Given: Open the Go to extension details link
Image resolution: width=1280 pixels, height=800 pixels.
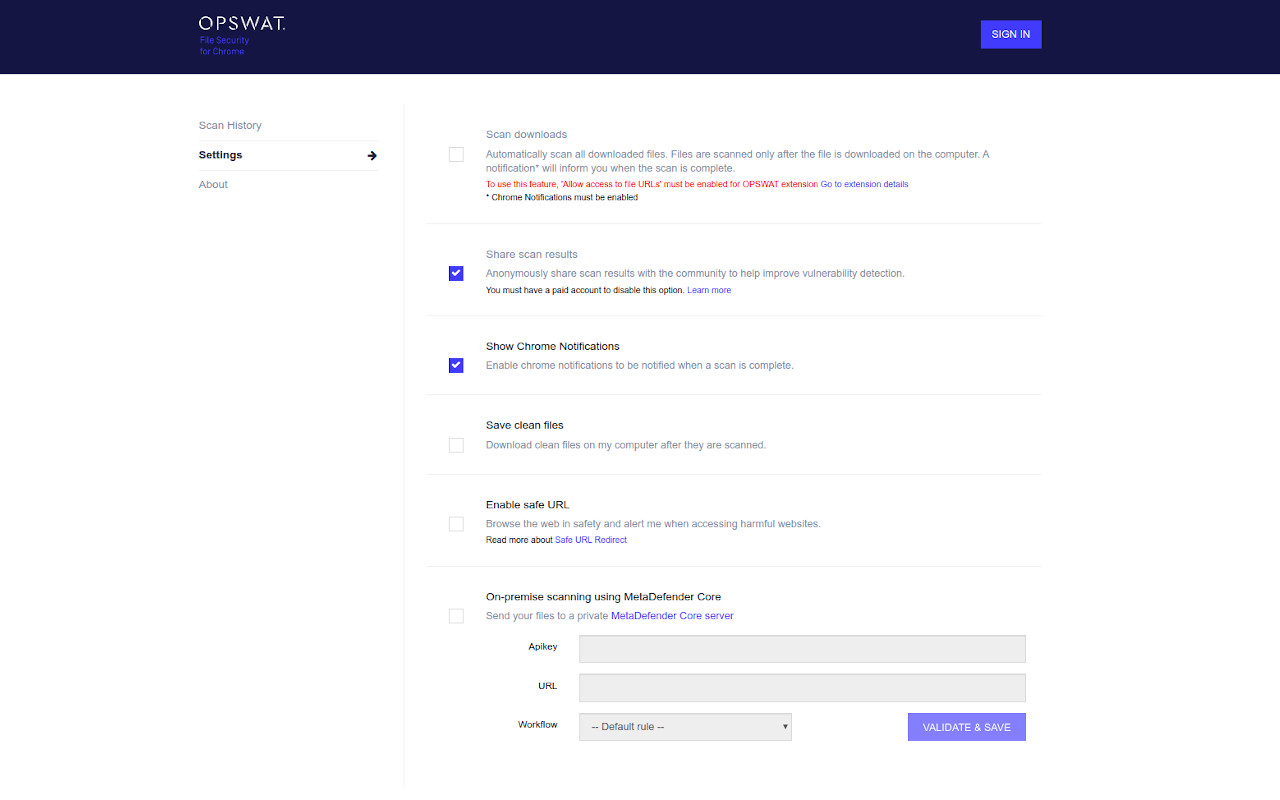Looking at the screenshot, I should [x=864, y=184].
